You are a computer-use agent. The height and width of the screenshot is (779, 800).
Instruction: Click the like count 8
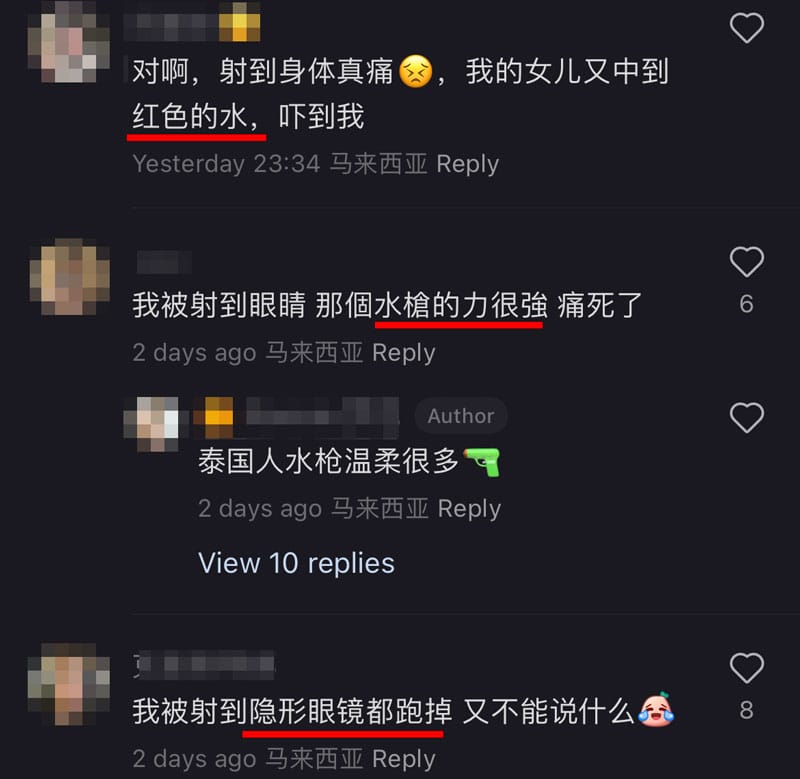[746, 710]
